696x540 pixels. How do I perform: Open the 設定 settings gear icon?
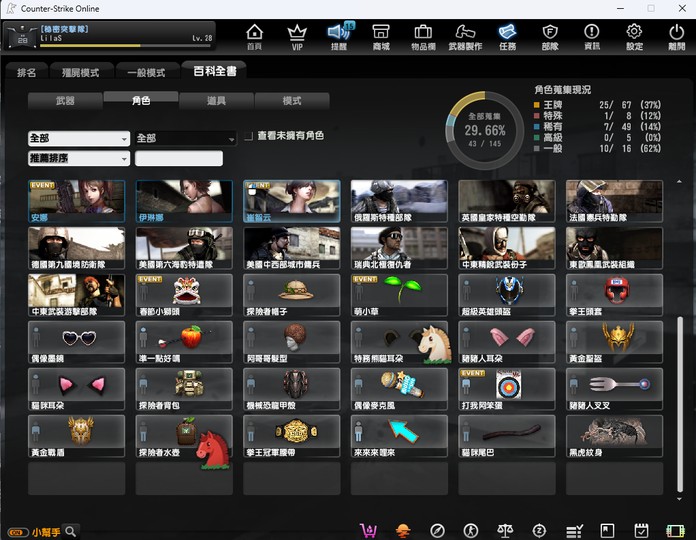click(x=634, y=37)
